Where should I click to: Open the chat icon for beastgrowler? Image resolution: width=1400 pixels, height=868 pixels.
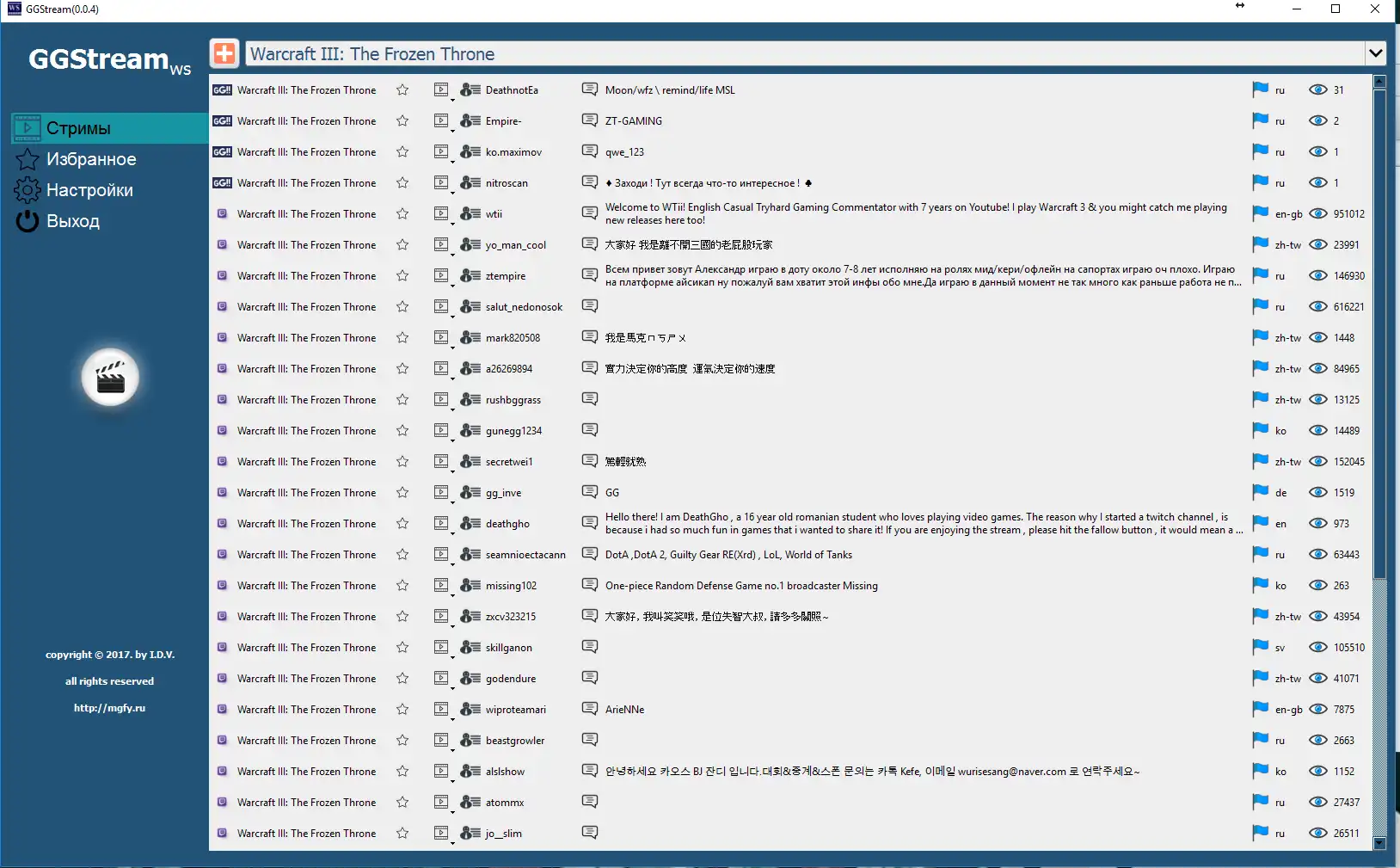pos(590,740)
